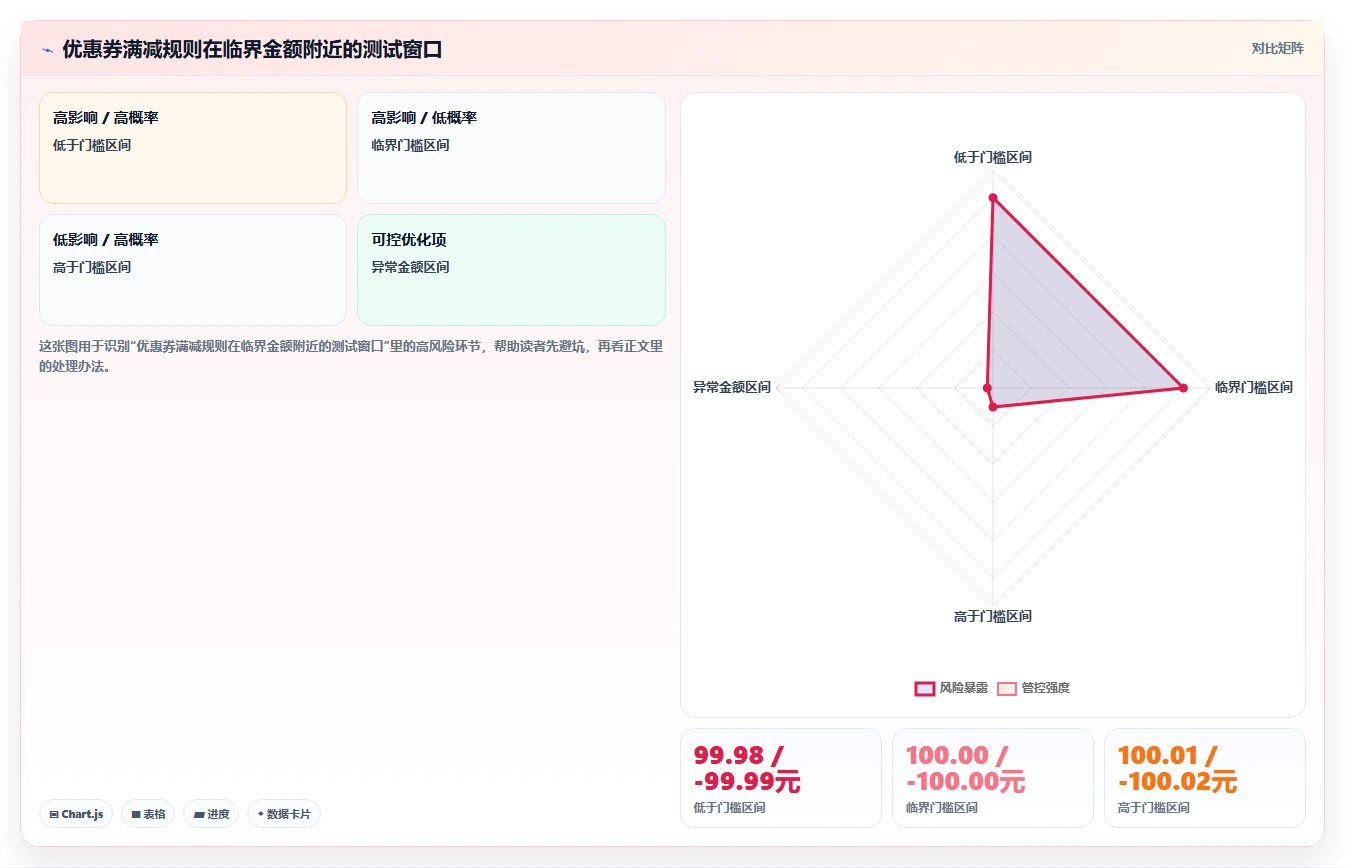Click the radar data point on the 高于门槛区间 axis

(x=993, y=407)
